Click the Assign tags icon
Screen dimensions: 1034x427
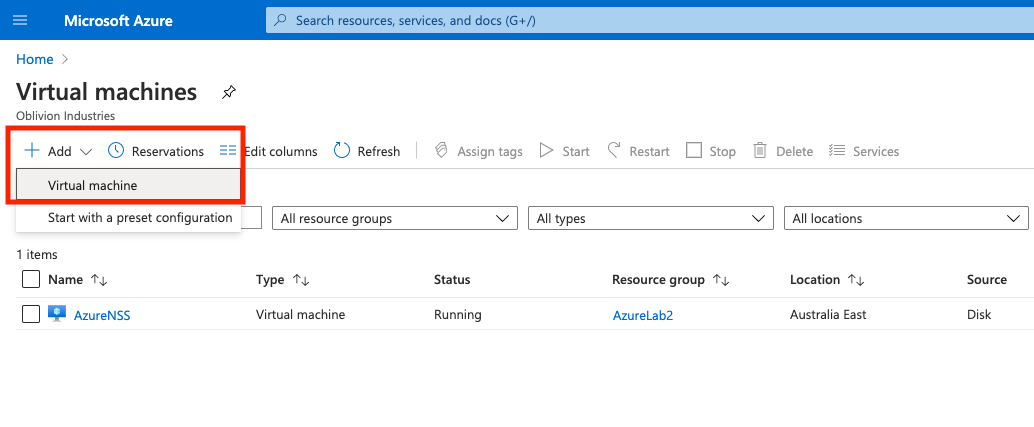point(441,151)
